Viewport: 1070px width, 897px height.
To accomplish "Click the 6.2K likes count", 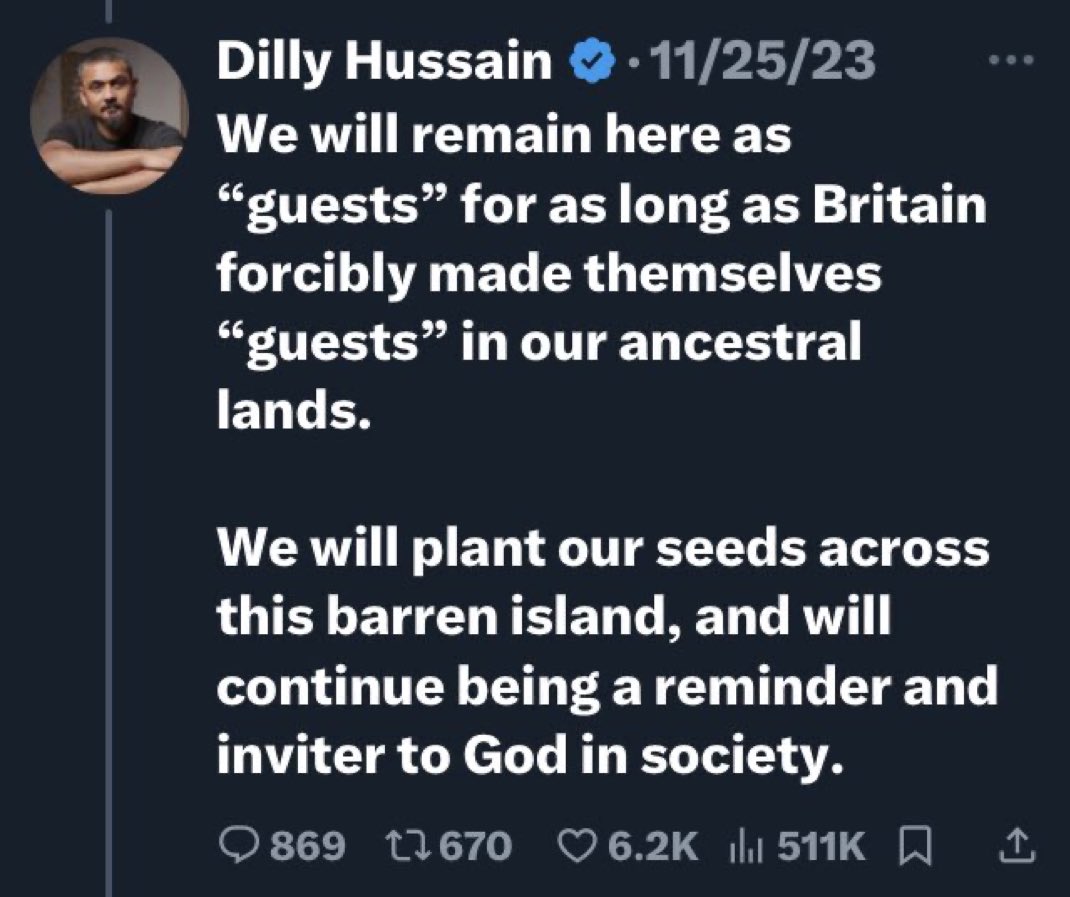I will click(x=652, y=846).
